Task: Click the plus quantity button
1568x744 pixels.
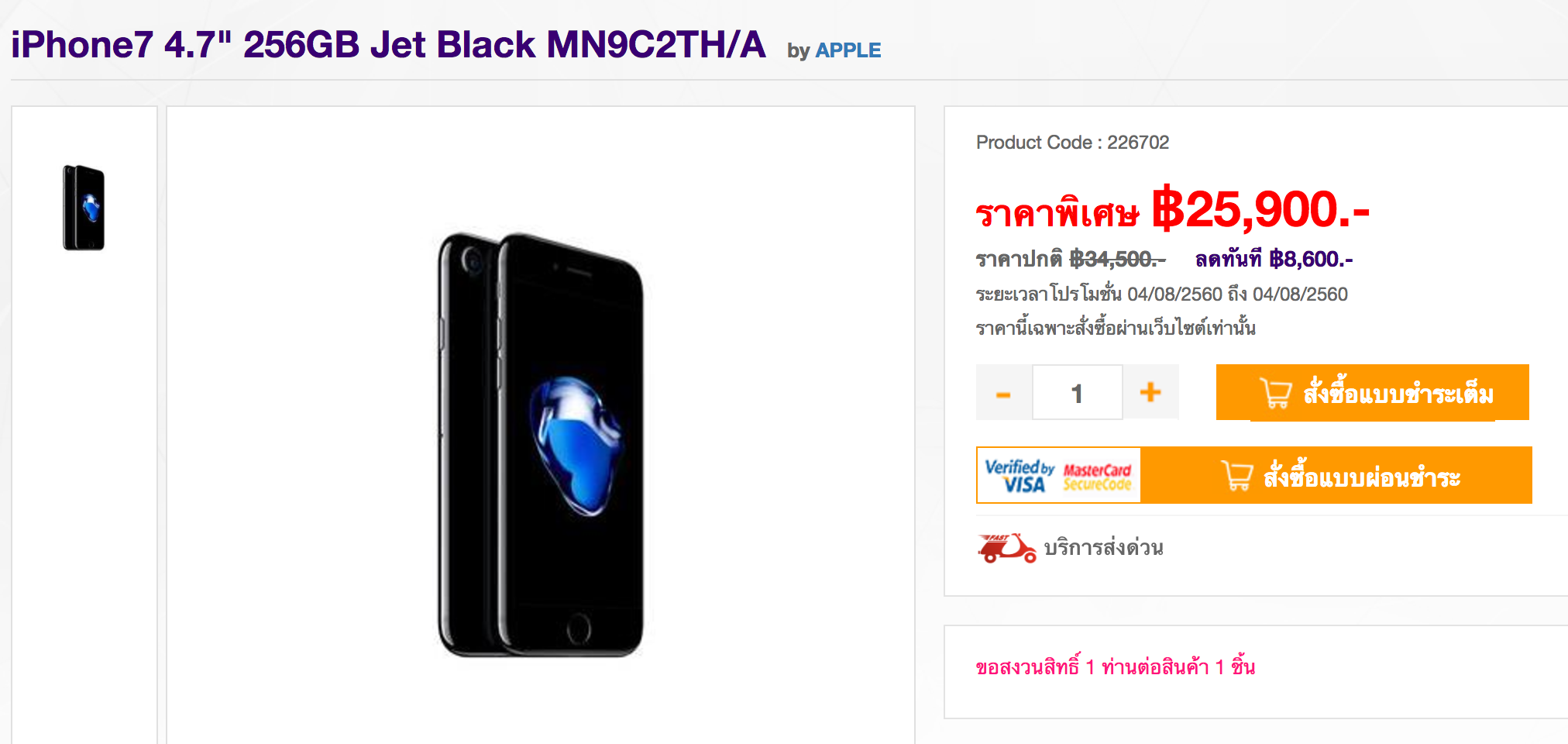Action: [1150, 393]
